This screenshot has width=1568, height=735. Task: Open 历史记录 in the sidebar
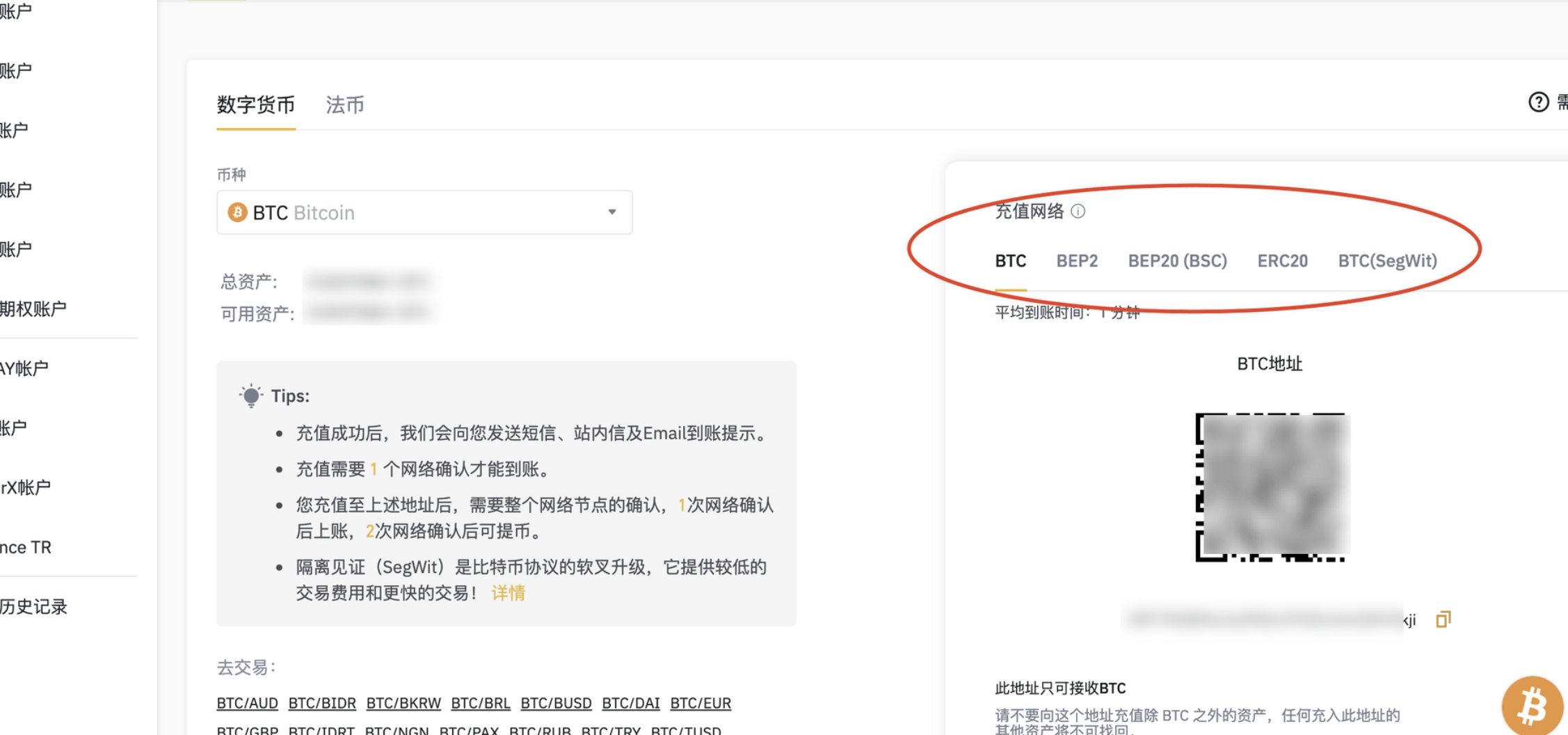tap(33, 606)
